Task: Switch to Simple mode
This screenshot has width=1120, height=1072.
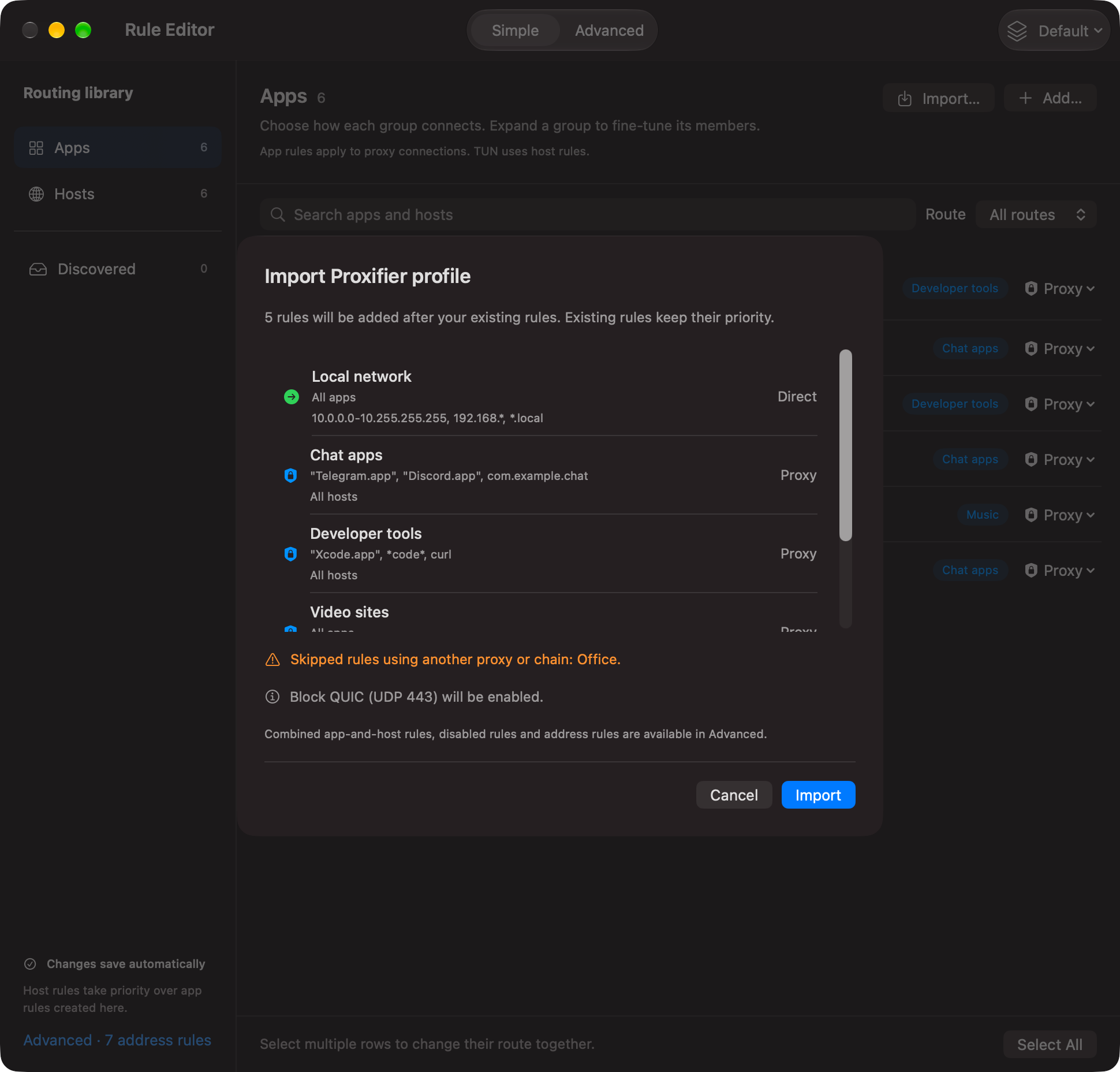Action: 515,31
